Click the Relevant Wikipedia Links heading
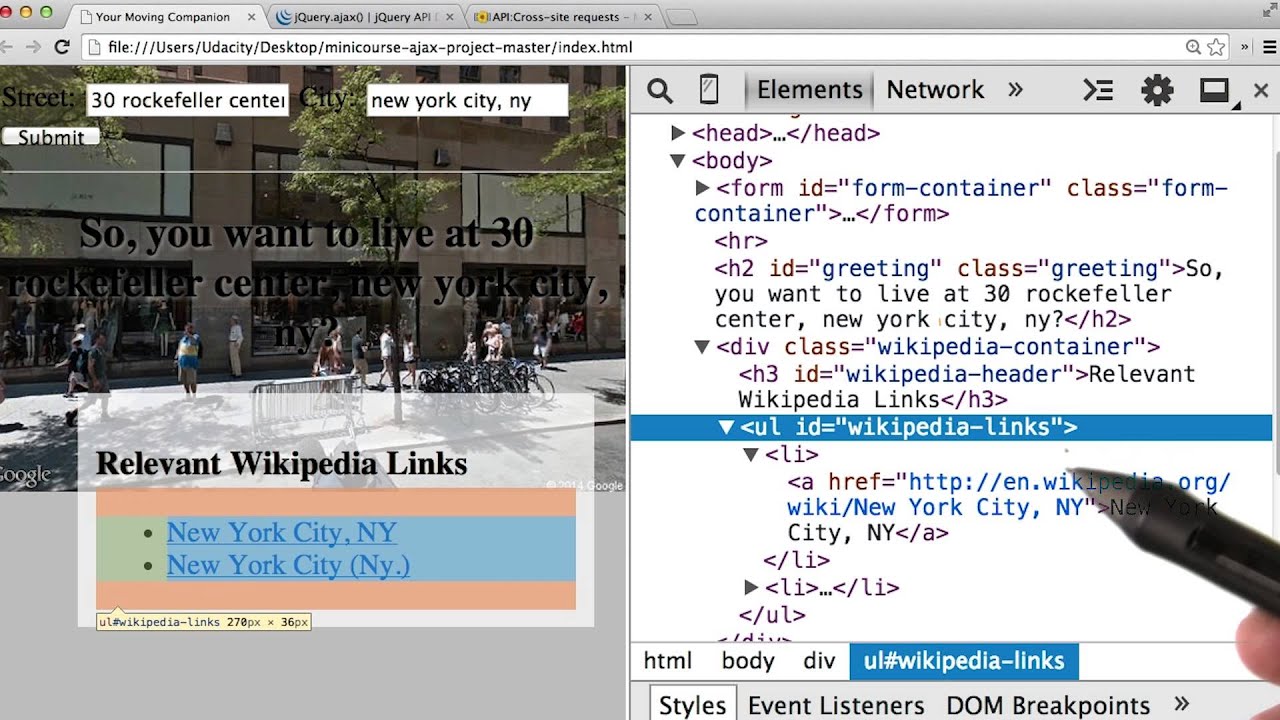Screen dimensions: 1280x720 [x=281, y=463]
